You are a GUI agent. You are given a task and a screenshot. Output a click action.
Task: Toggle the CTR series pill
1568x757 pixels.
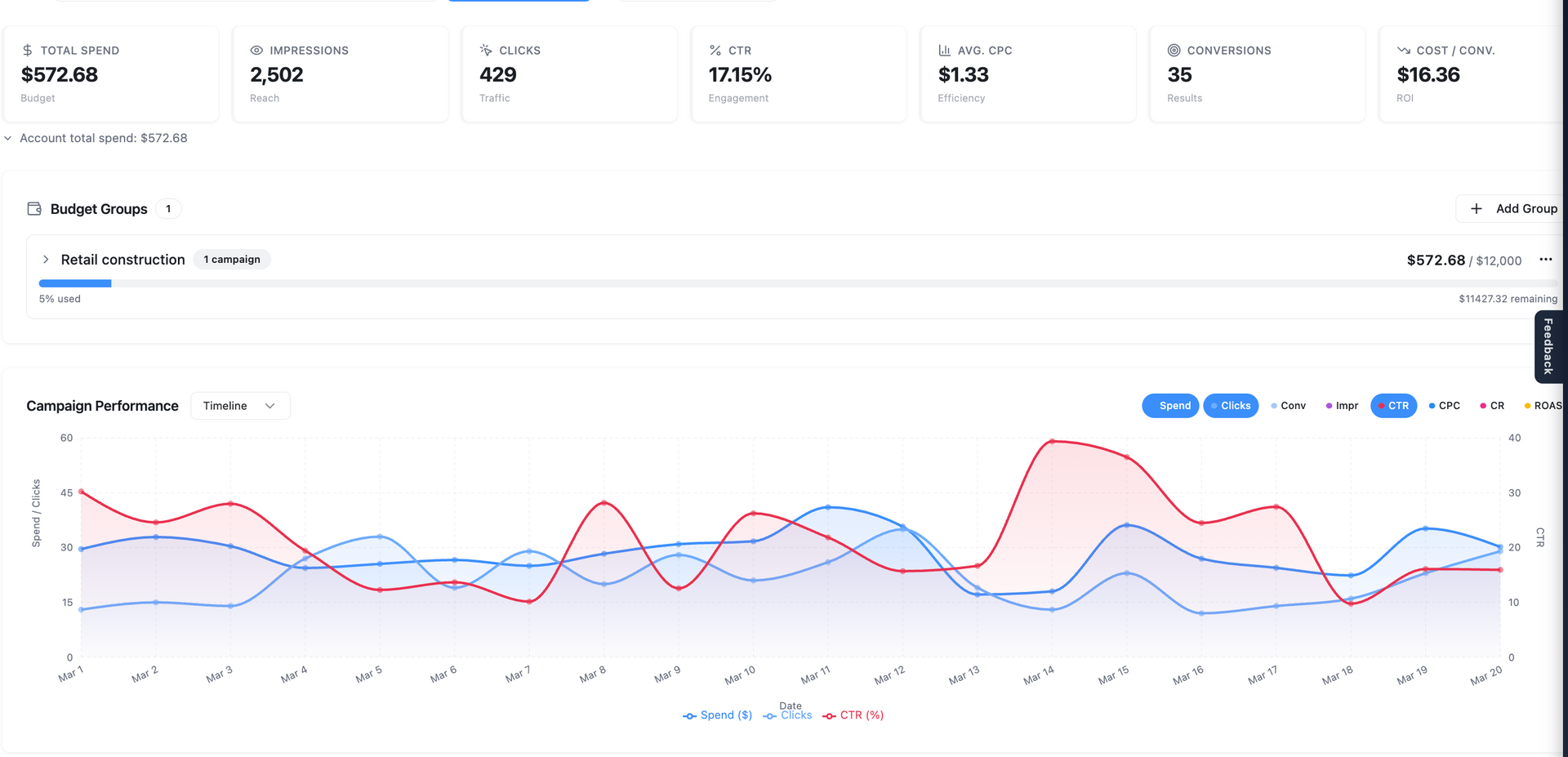(x=1393, y=406)
